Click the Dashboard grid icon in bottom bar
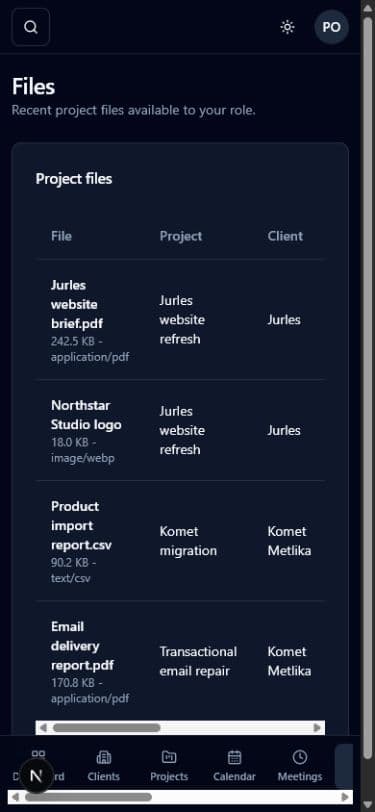This screenshot has height=812, width=375. [x=38, y=755]
